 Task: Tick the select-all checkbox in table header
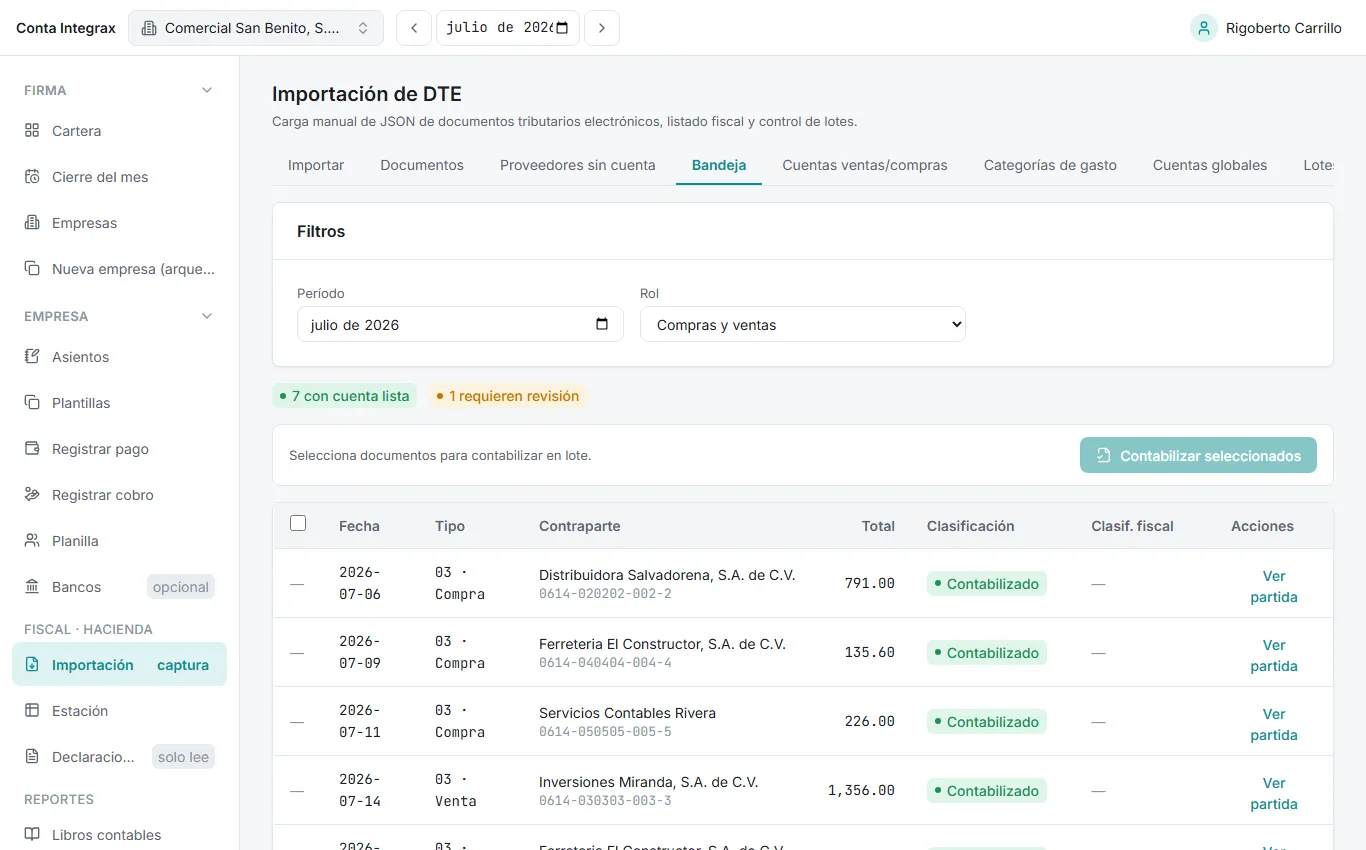coord(298,523)
